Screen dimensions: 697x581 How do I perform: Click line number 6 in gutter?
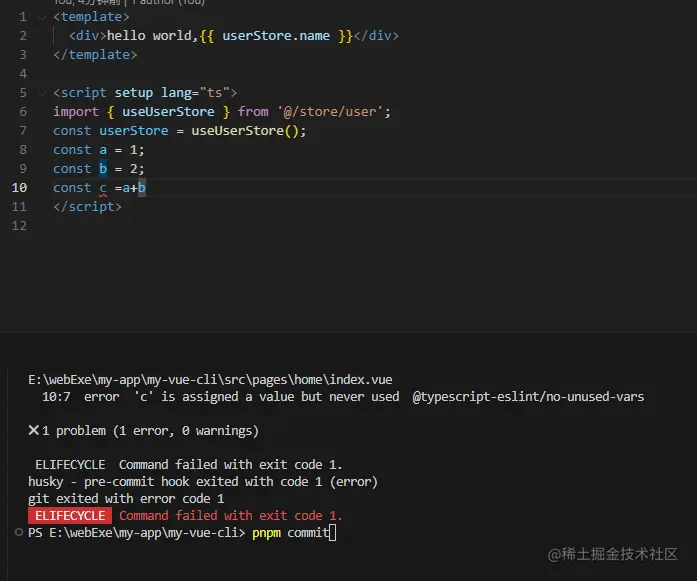tap(23, 112)
